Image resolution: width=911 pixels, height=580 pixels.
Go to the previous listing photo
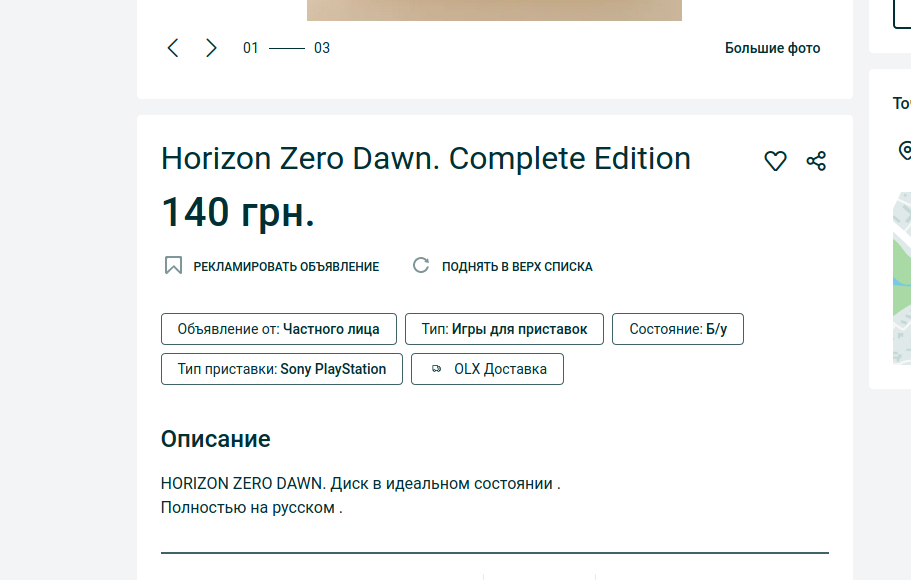click(x=173, y=48)
